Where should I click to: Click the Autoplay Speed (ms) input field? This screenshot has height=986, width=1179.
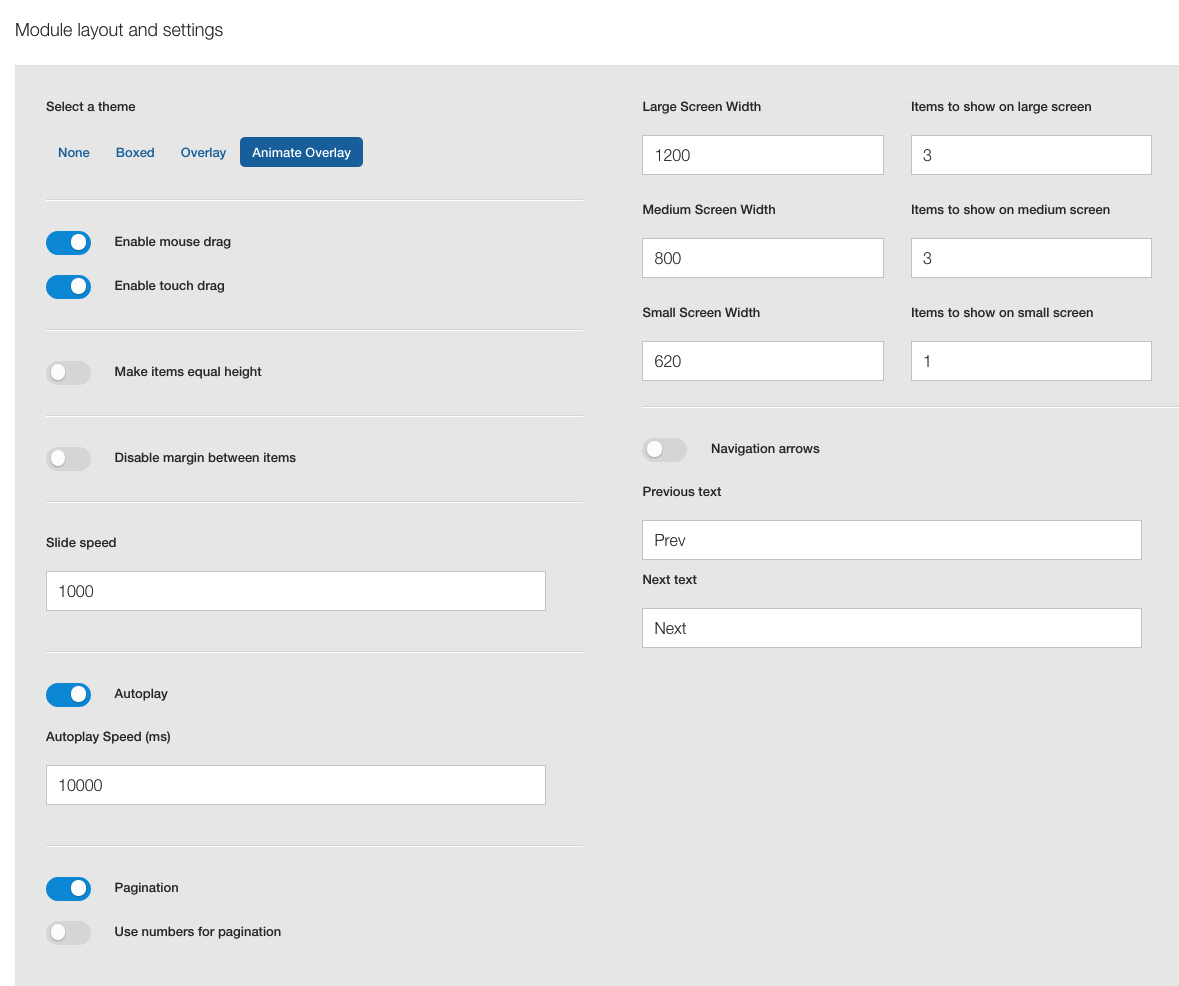pos(296,785)
